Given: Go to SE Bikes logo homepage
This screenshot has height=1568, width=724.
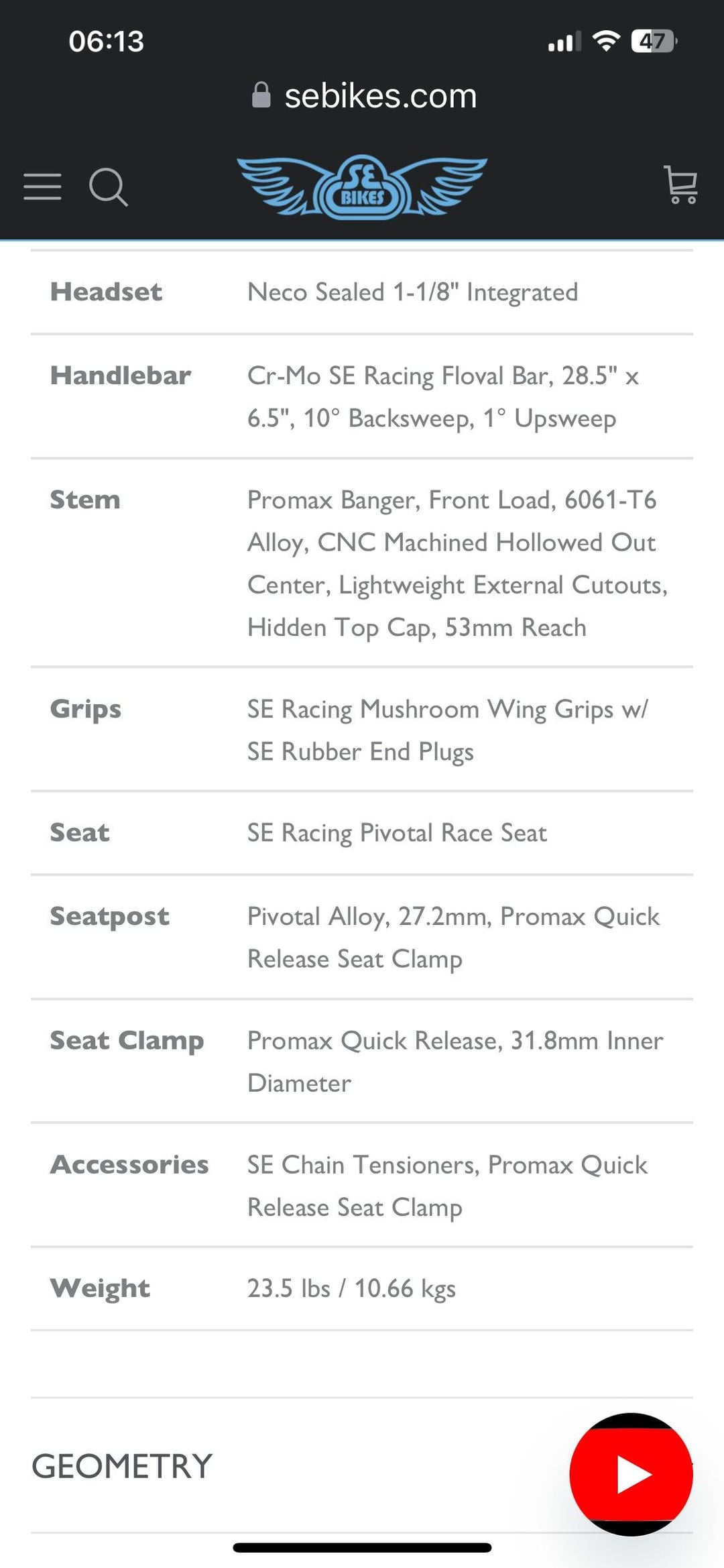Looking at the screenshot, I should click(362, 186).
